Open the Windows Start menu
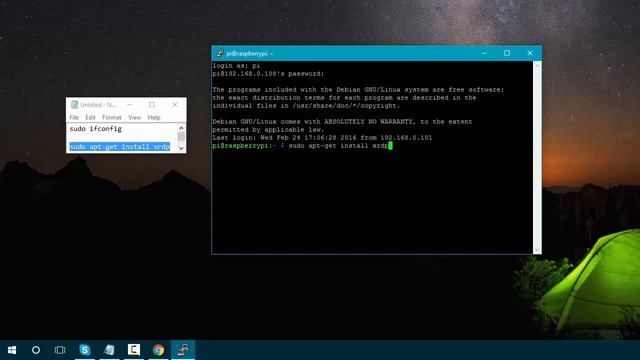The width and height of the screenshot is (640, 360). tap(12, 350)
